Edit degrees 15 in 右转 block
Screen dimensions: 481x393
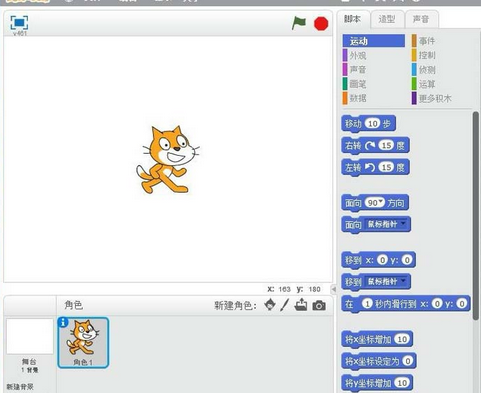[x=386, y=146]
